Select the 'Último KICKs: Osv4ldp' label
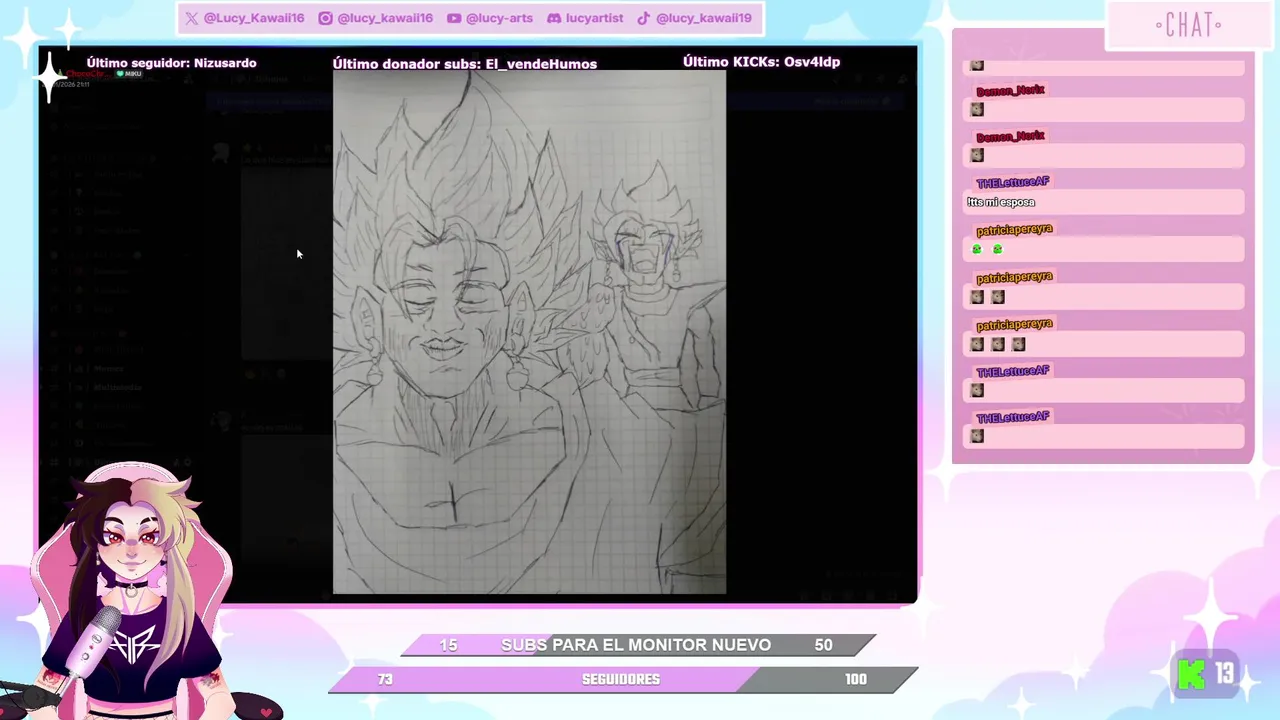Viewport: 1280px width, 720px height. click(761, 62)
